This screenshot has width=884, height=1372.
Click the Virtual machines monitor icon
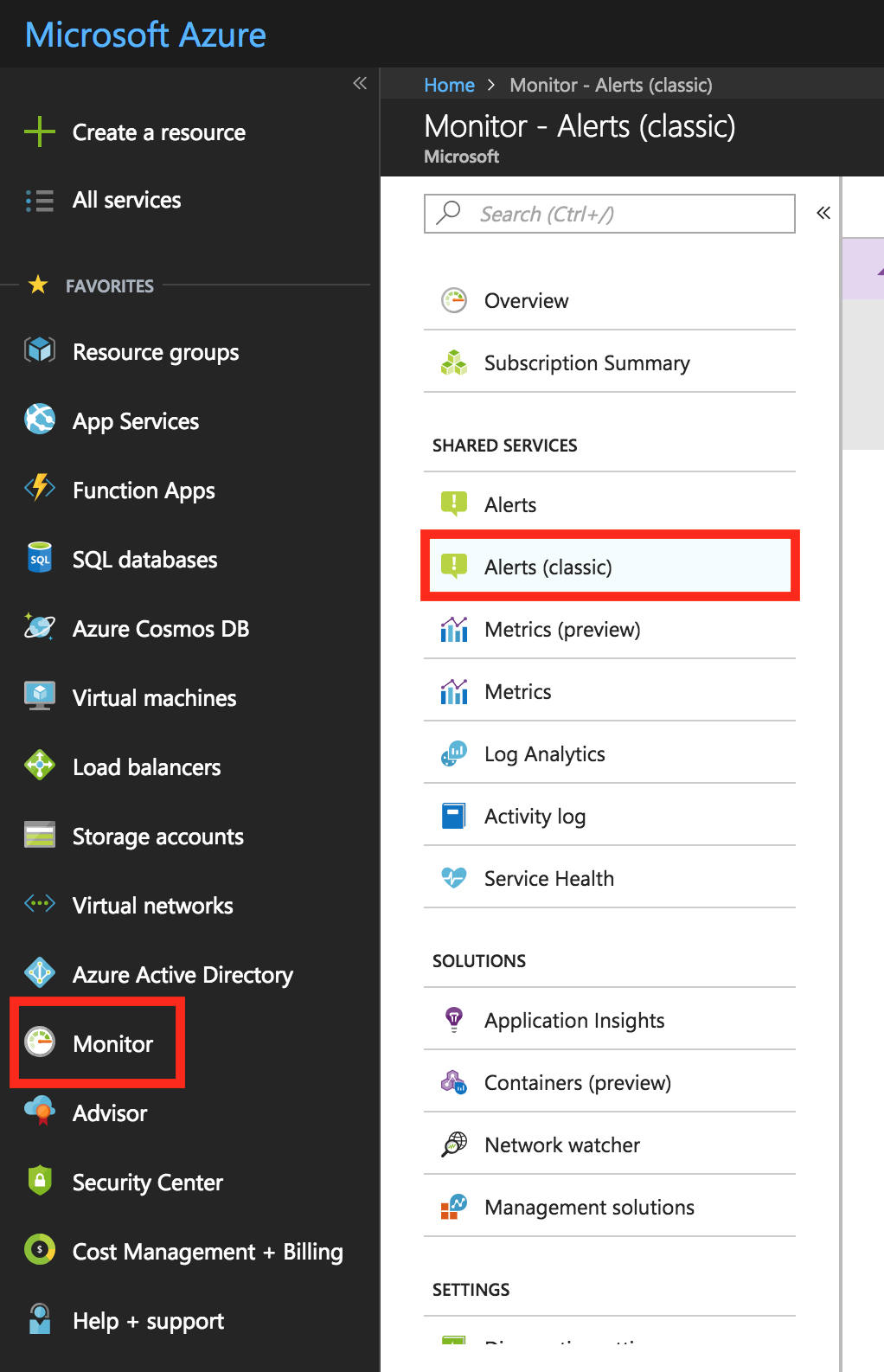coord(40,696)
